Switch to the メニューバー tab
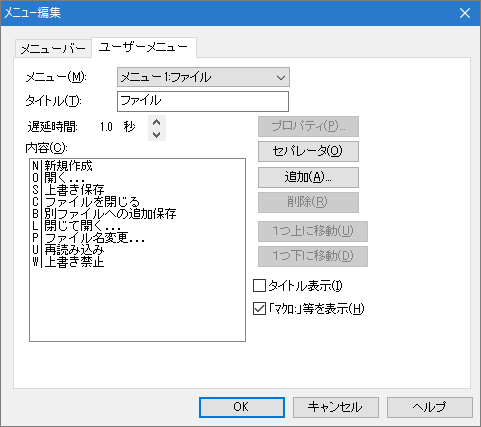This screenshot has height=427, width=481. (x=53, y=49)
